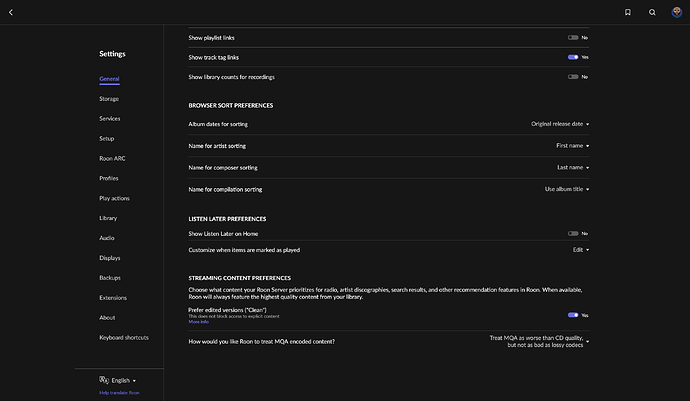Open bookmarks via the bookmark icon
This screenshot has width=690, height=401.
click(627, 12)
